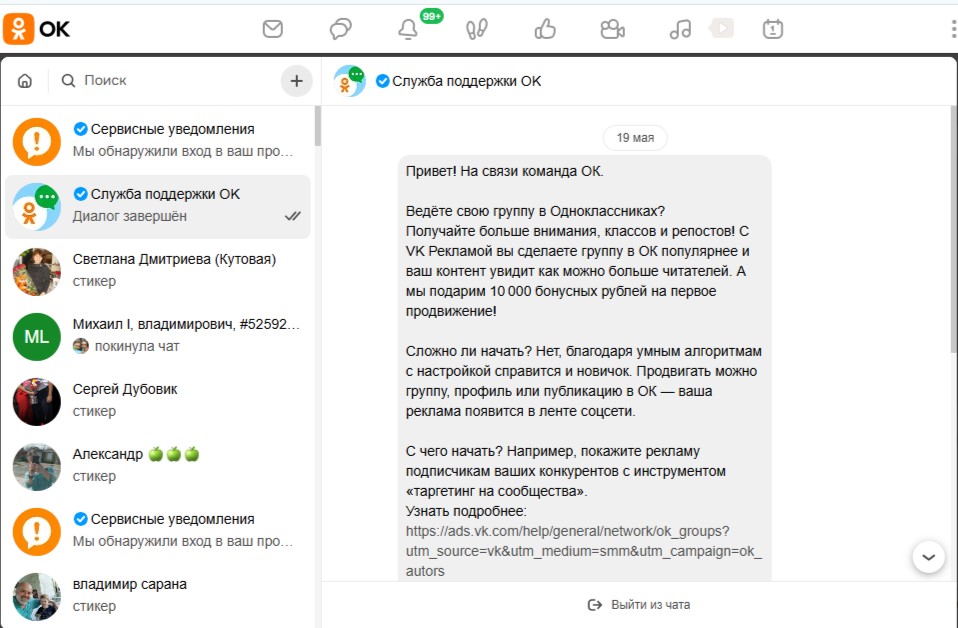Click the first orange exclamation notification avatar

pos(37,142)
